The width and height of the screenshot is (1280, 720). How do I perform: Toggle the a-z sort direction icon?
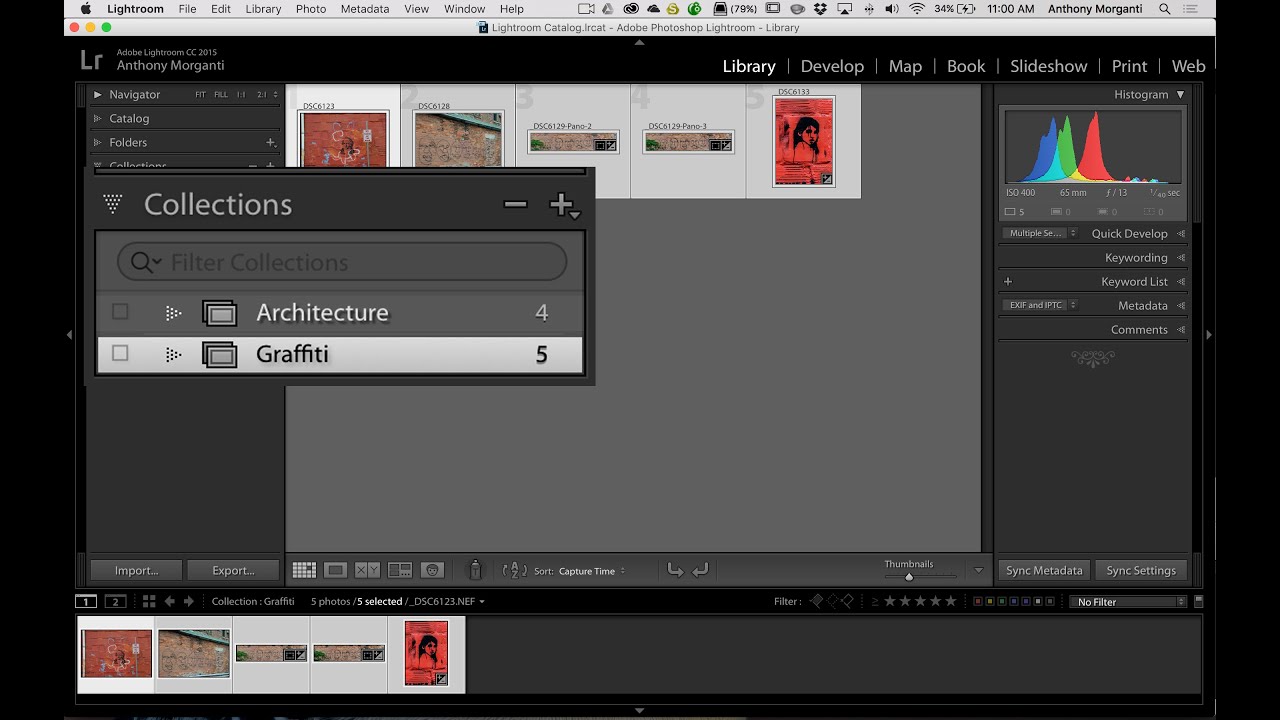(x=514, y=570)
